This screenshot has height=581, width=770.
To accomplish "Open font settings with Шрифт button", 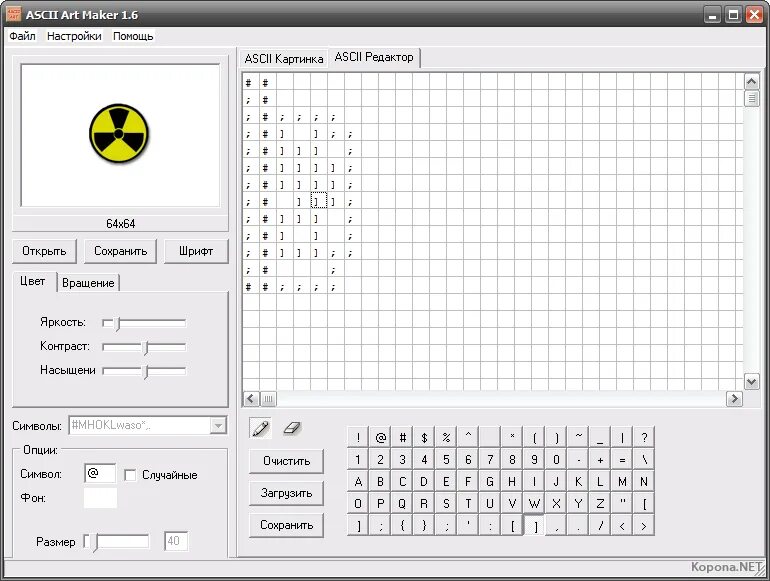I will click(x=196, y=251).
